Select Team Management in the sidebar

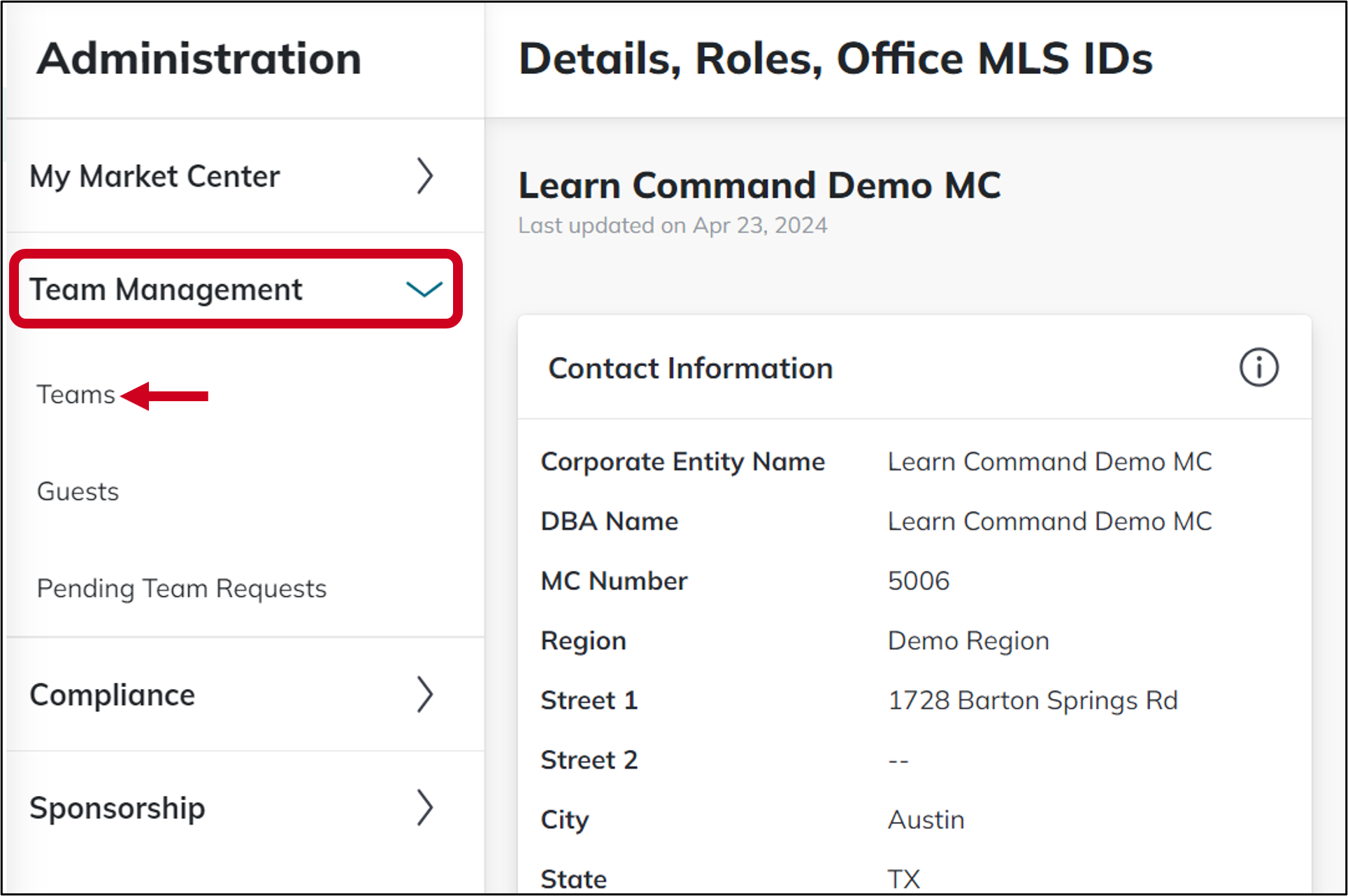tap(166, 289)
